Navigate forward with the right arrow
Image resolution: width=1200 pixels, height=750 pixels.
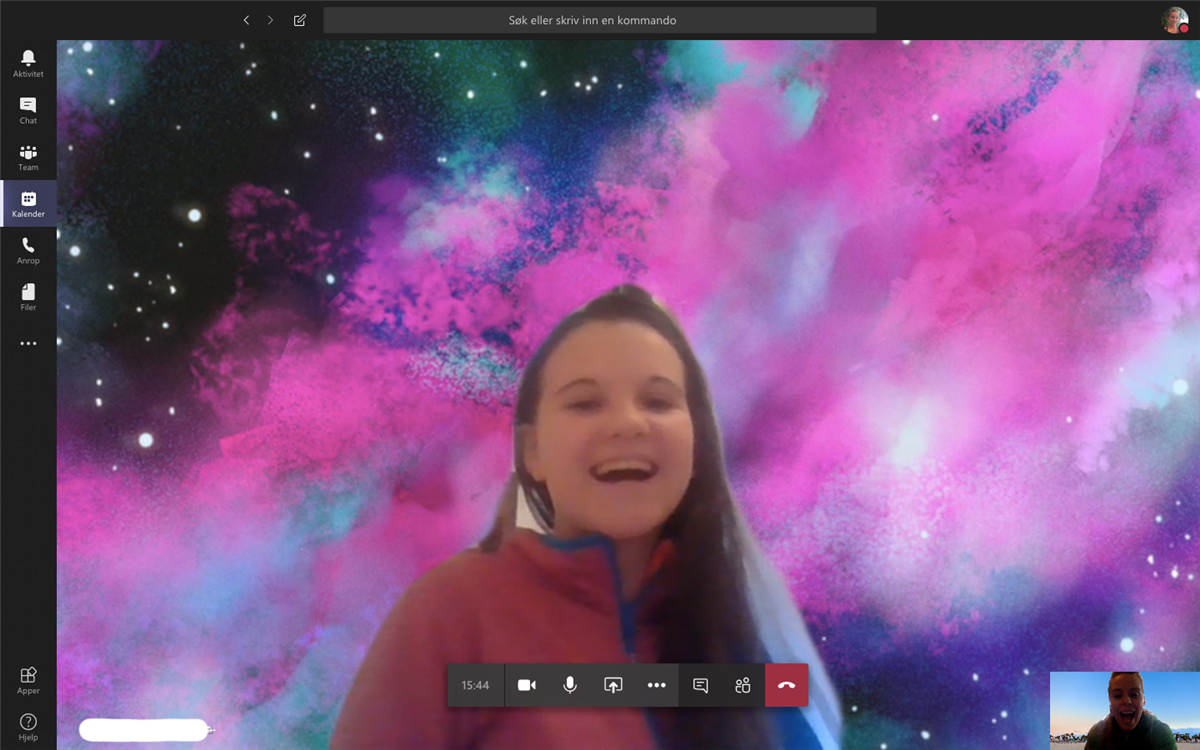point(270,20)
